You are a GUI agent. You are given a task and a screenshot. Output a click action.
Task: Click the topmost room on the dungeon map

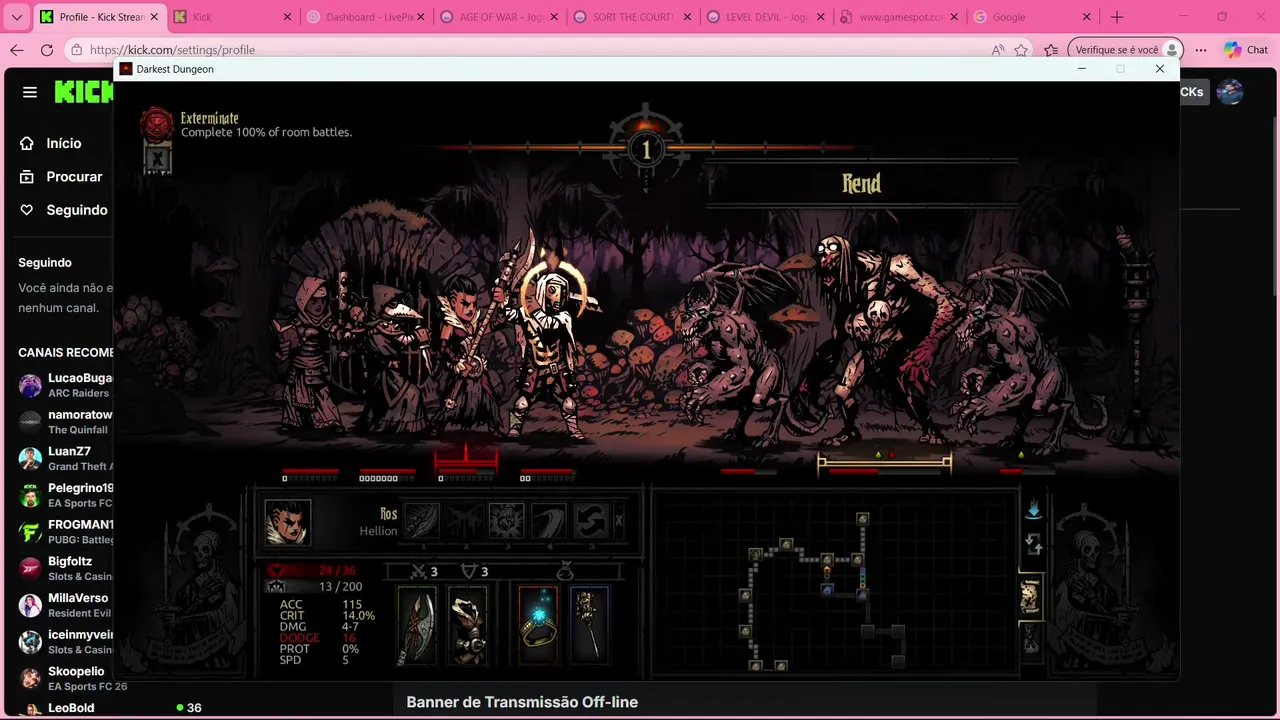click(x=862, y=519)
